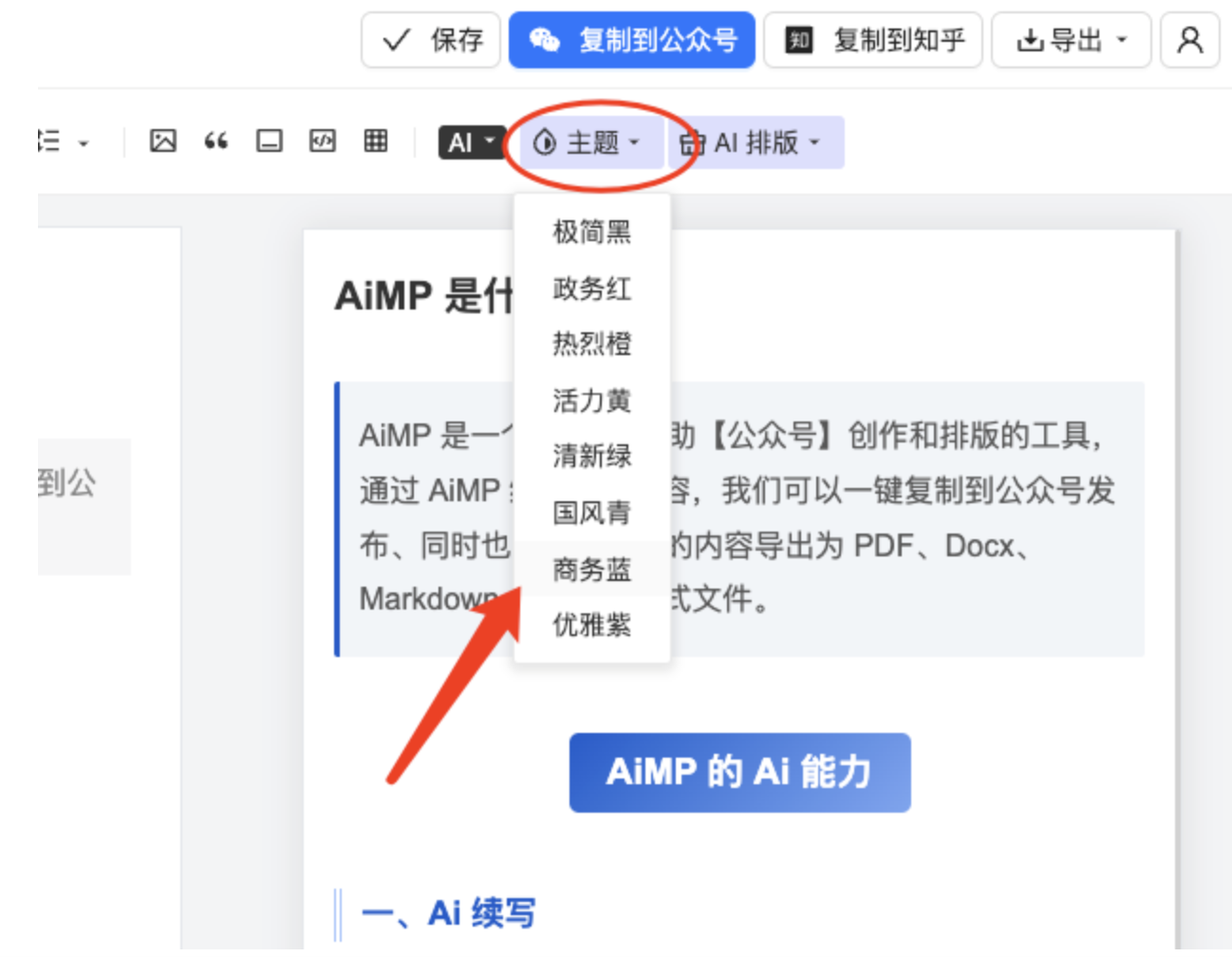Click the AiMP 的 Ai 能力 heading banner

point(739,772)
